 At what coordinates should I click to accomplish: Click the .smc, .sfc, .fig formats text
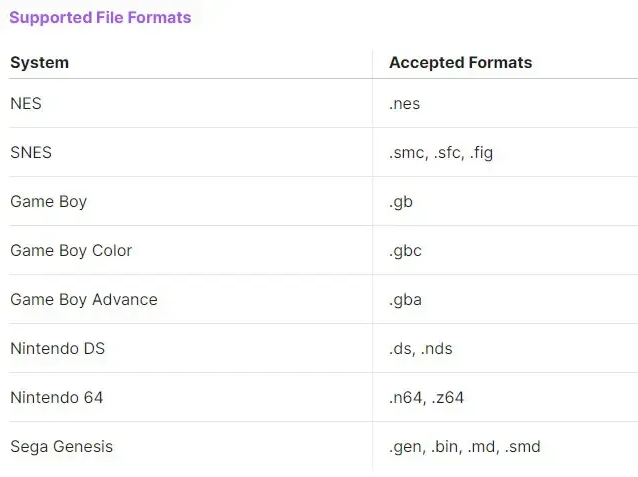tap(441, 152)
